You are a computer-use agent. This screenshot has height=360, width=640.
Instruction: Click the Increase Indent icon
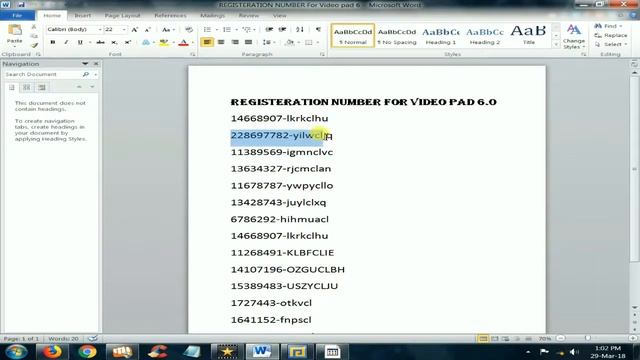[x=282, y=29]
